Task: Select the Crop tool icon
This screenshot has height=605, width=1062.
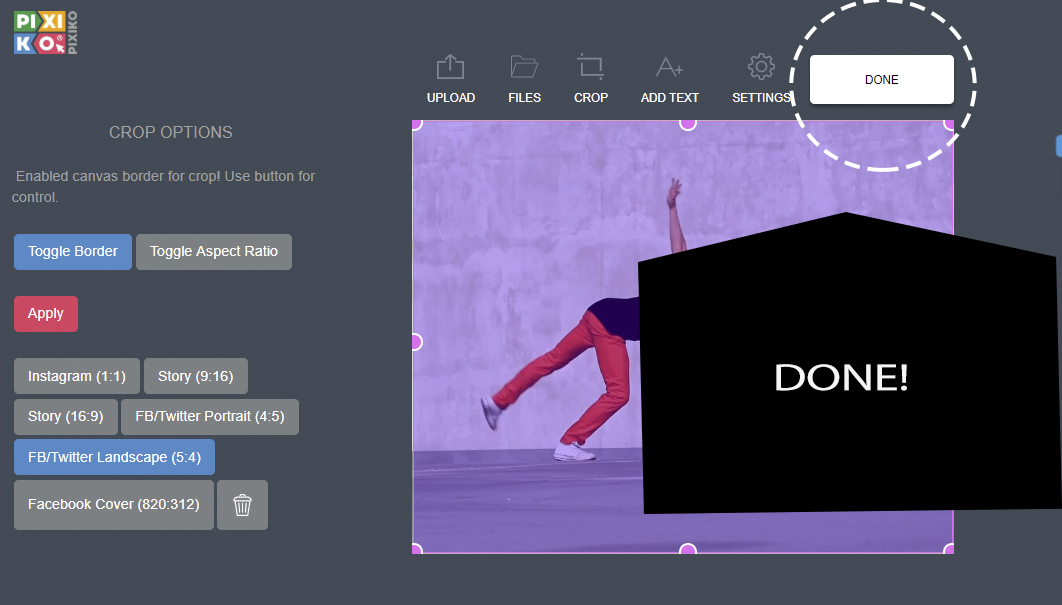Action: [x=591, y=66]
